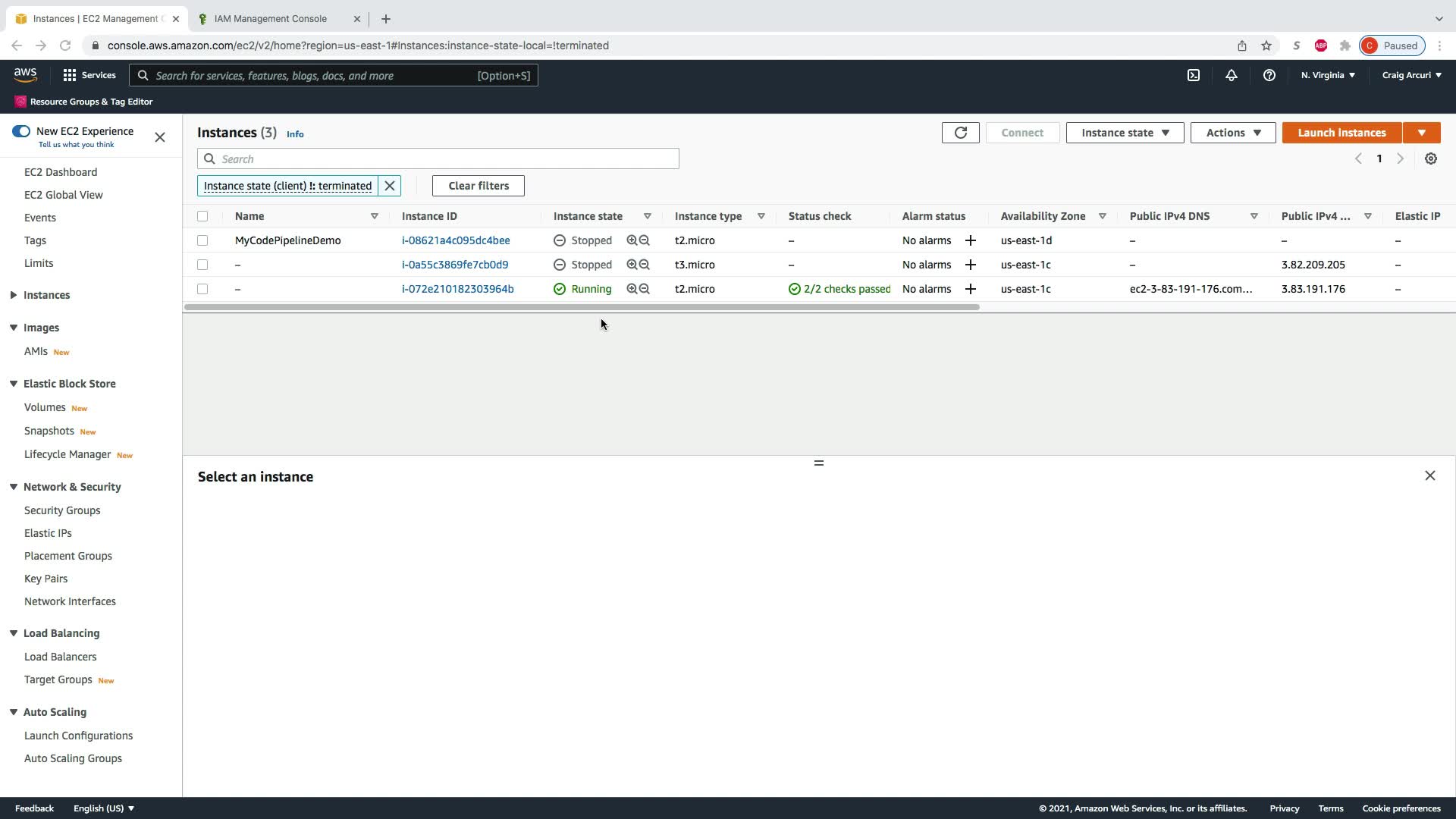
Task: Add alarm plus icon for MyCodePipelineDemo
Action: click(x=970, y=240)
